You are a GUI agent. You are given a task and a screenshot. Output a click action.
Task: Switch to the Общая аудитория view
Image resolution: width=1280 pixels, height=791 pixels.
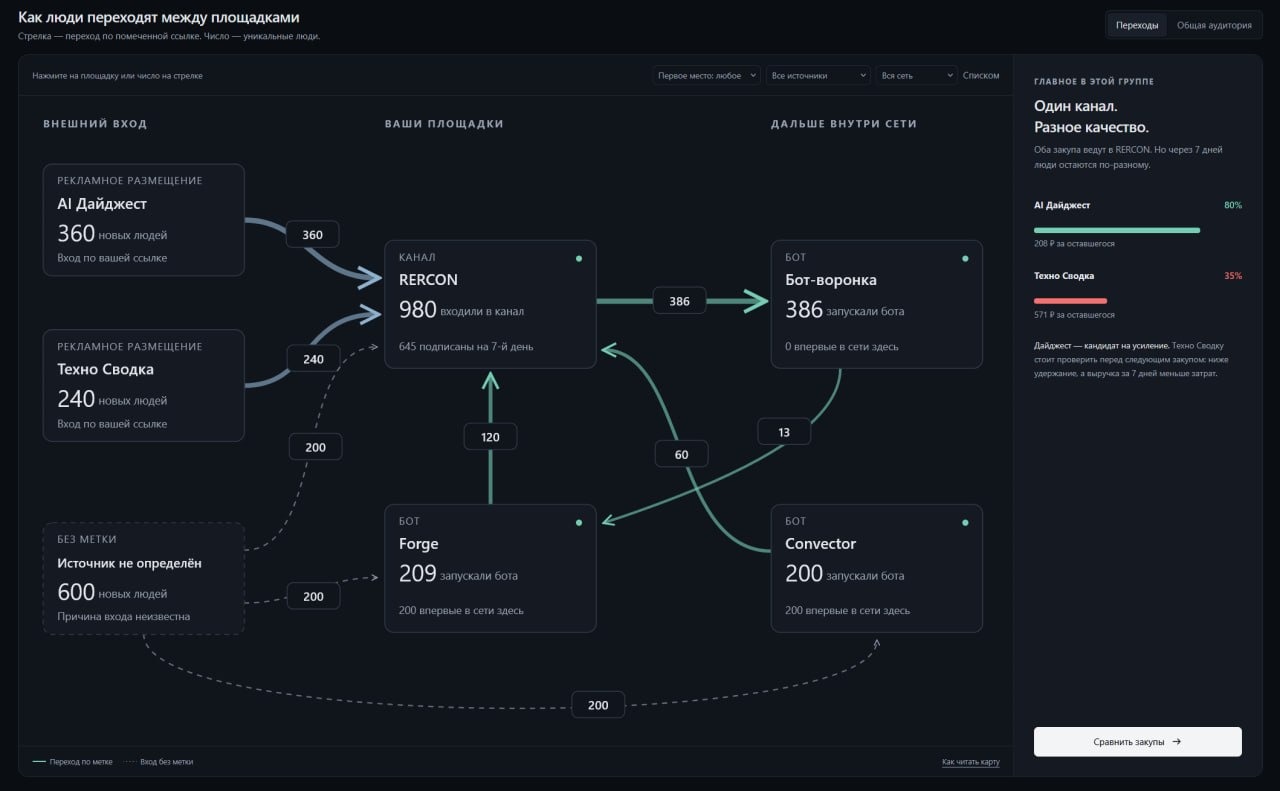1214,25
